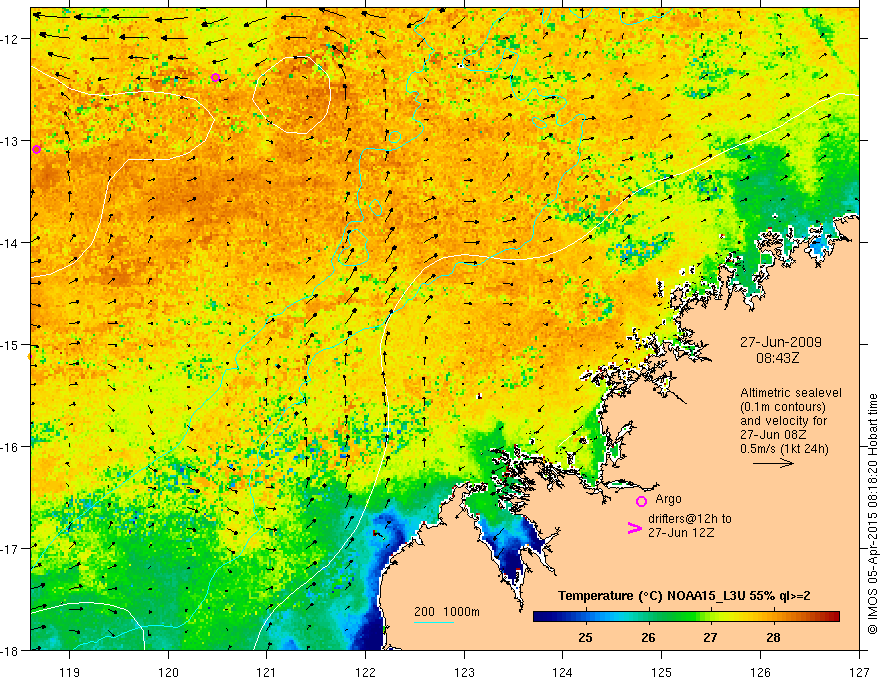The width and height of the screenshot is (880, 680).
Task: Click the colour bar label "25"
Action: [x=585, y=638]
